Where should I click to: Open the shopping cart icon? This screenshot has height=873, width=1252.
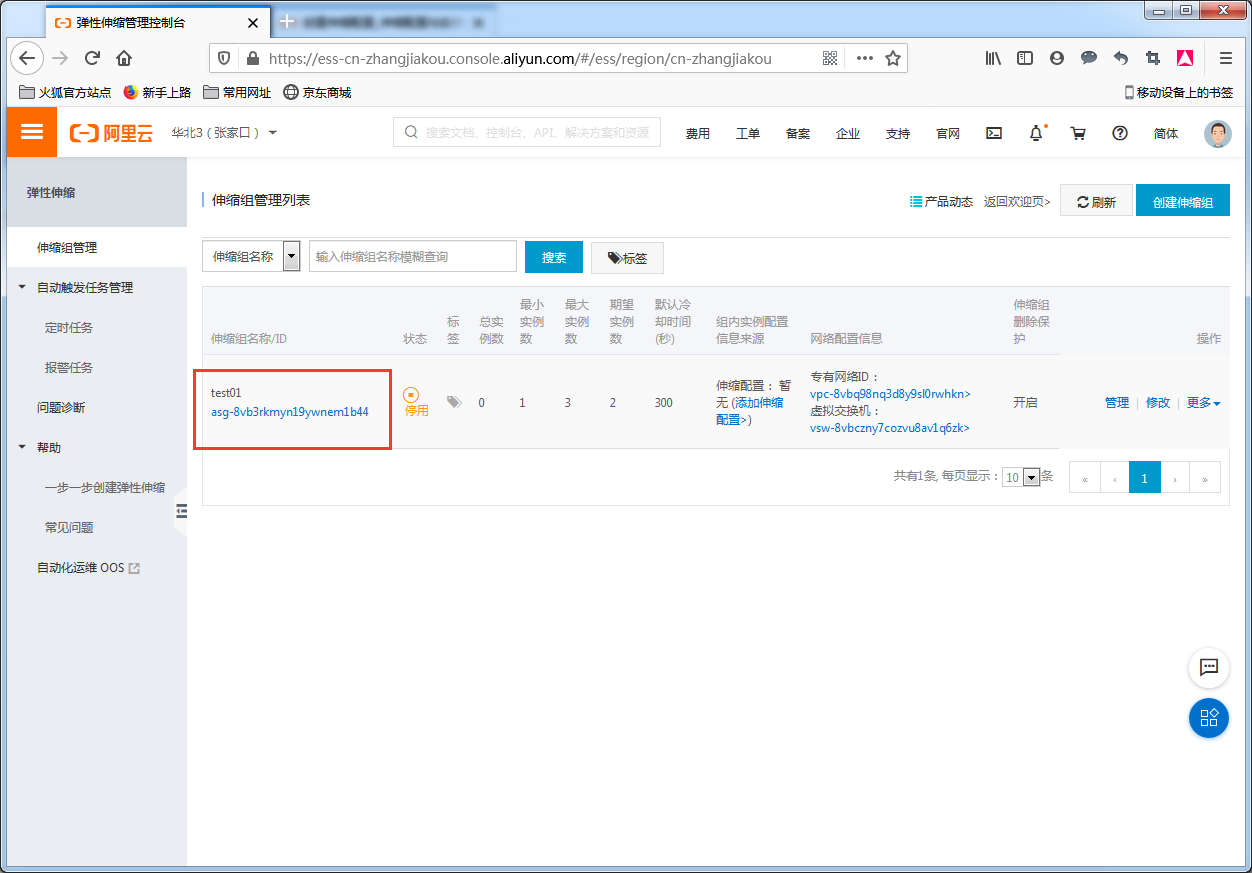(1078, 133)
